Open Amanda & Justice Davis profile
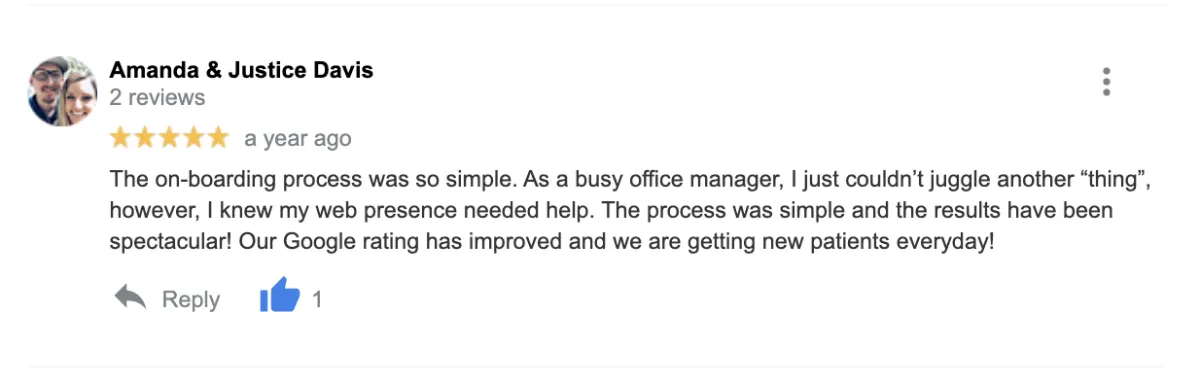This screenshot has height=383, width=1200. [x=241, y=70]
